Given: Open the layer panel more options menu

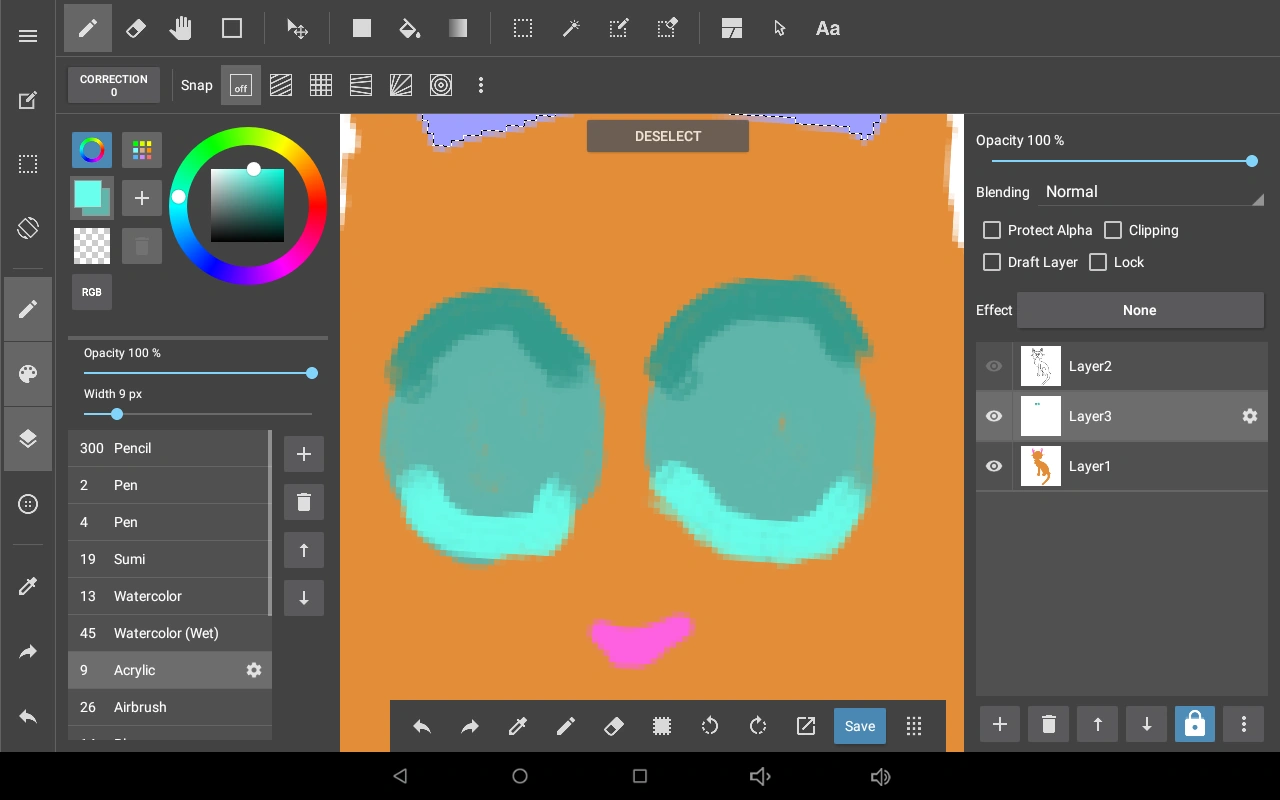Looking at the screenshot, I should point(1243,725).
